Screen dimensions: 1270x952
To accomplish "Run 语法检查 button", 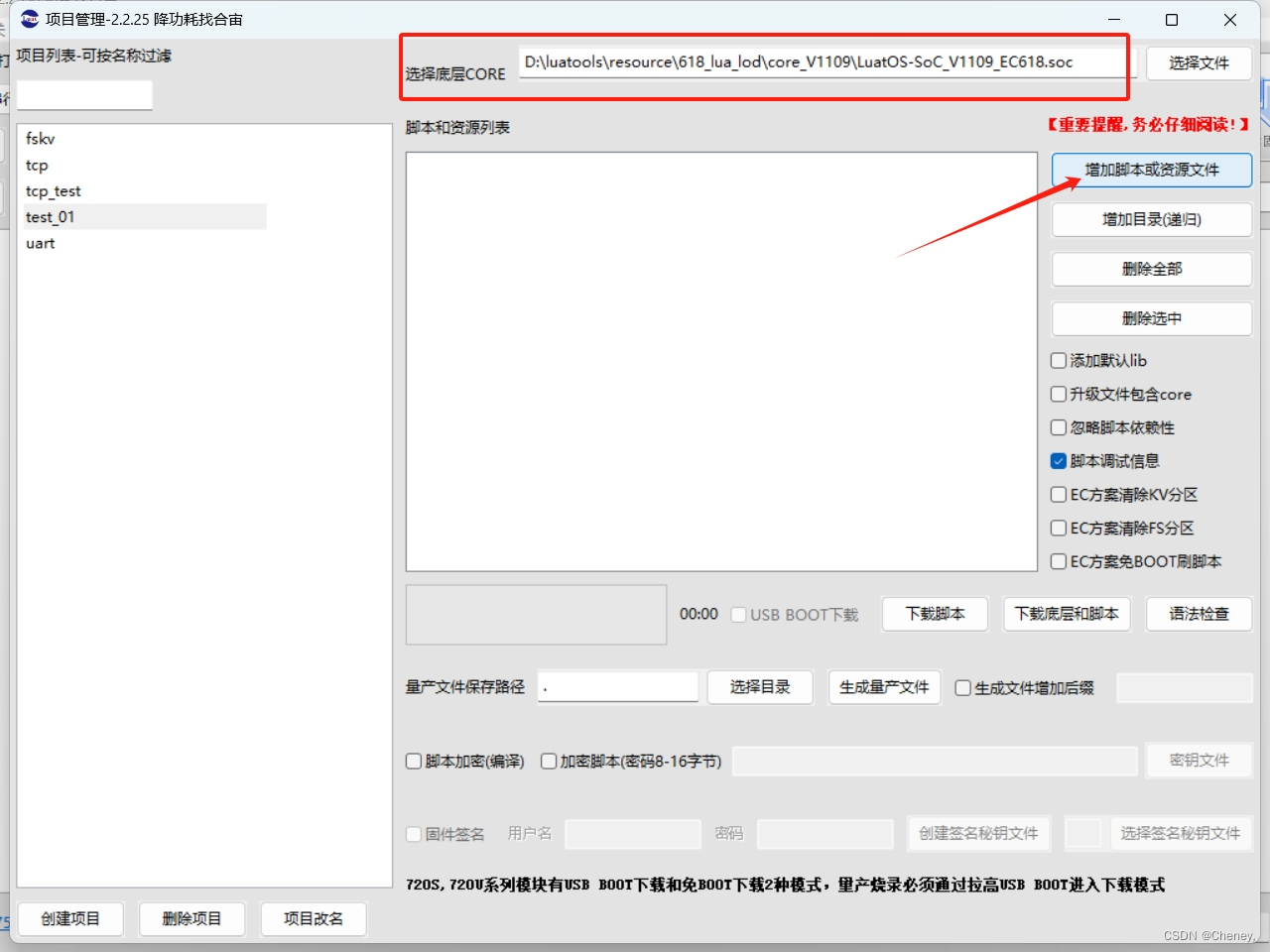I will [x=1199, y=614].
